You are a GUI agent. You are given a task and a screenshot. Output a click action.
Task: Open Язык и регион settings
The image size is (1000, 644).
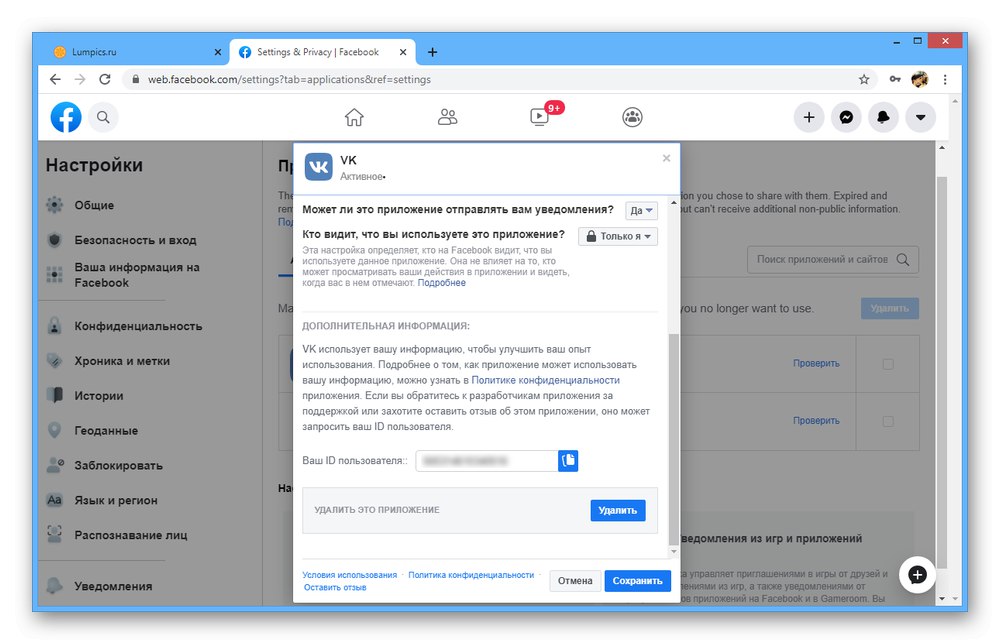click(115, 501)
